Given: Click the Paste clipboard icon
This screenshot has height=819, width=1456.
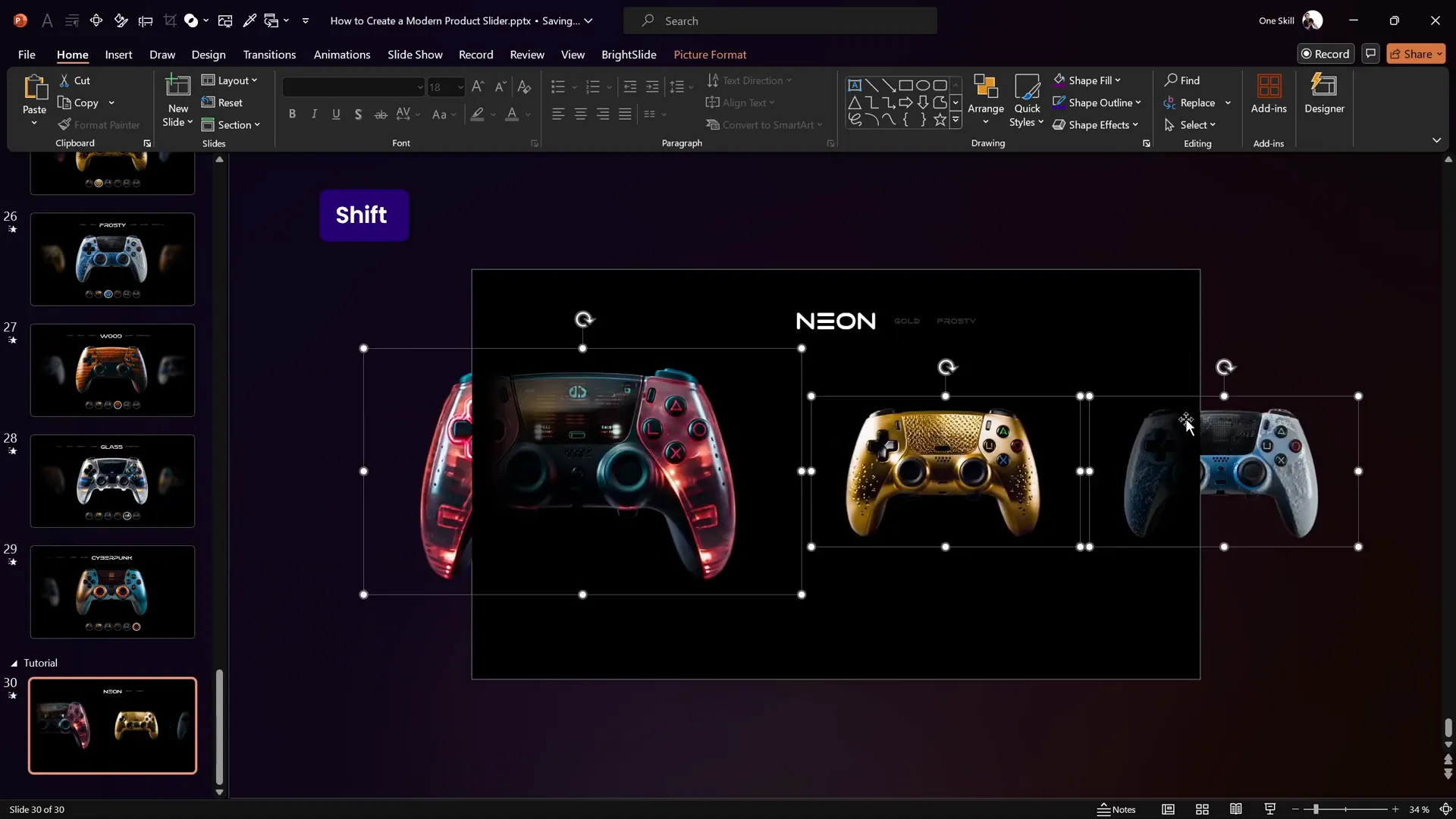Looking at the screenshot, I should tap(34, 89).
